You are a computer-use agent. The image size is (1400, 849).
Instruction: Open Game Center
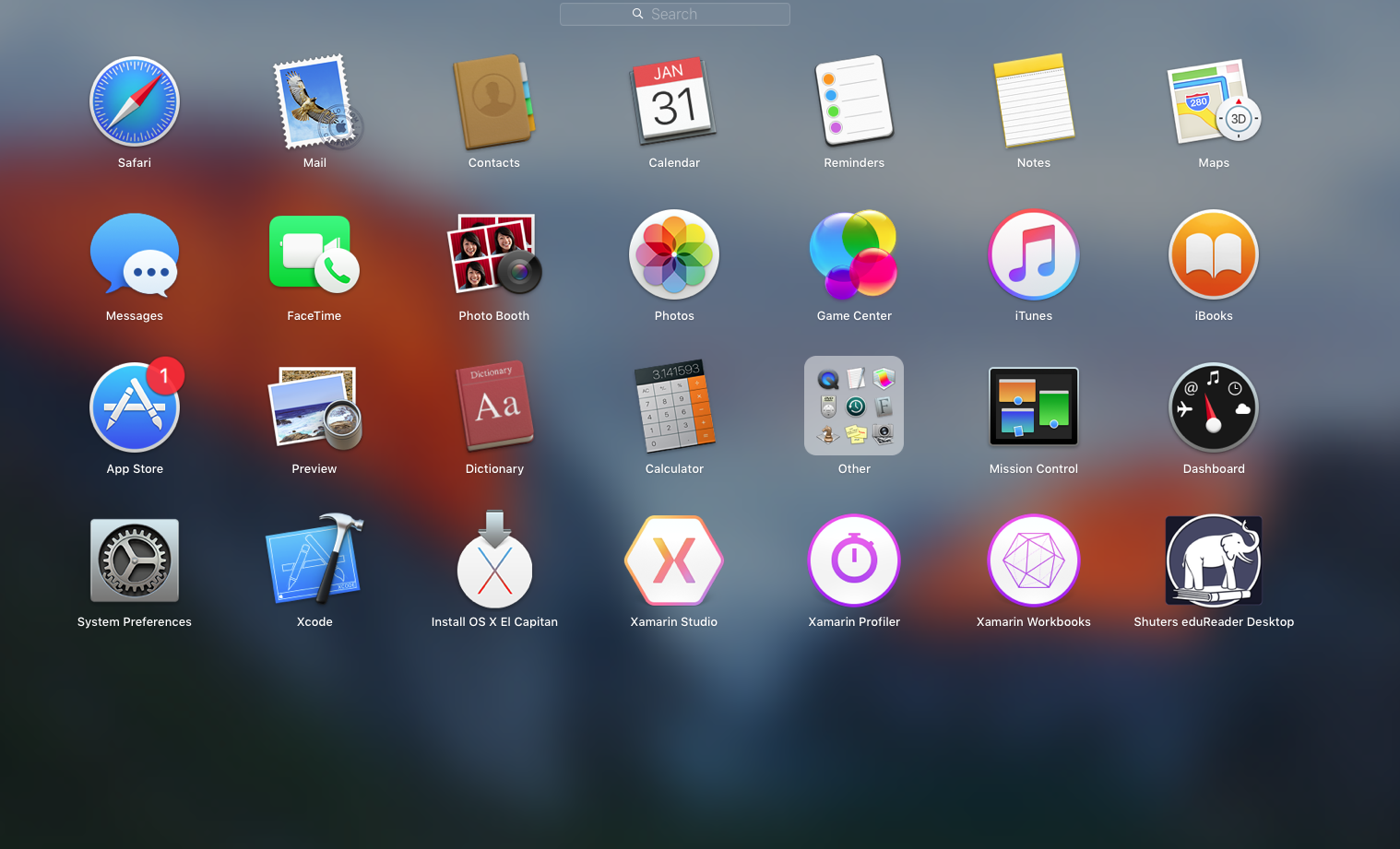point(854,254)
